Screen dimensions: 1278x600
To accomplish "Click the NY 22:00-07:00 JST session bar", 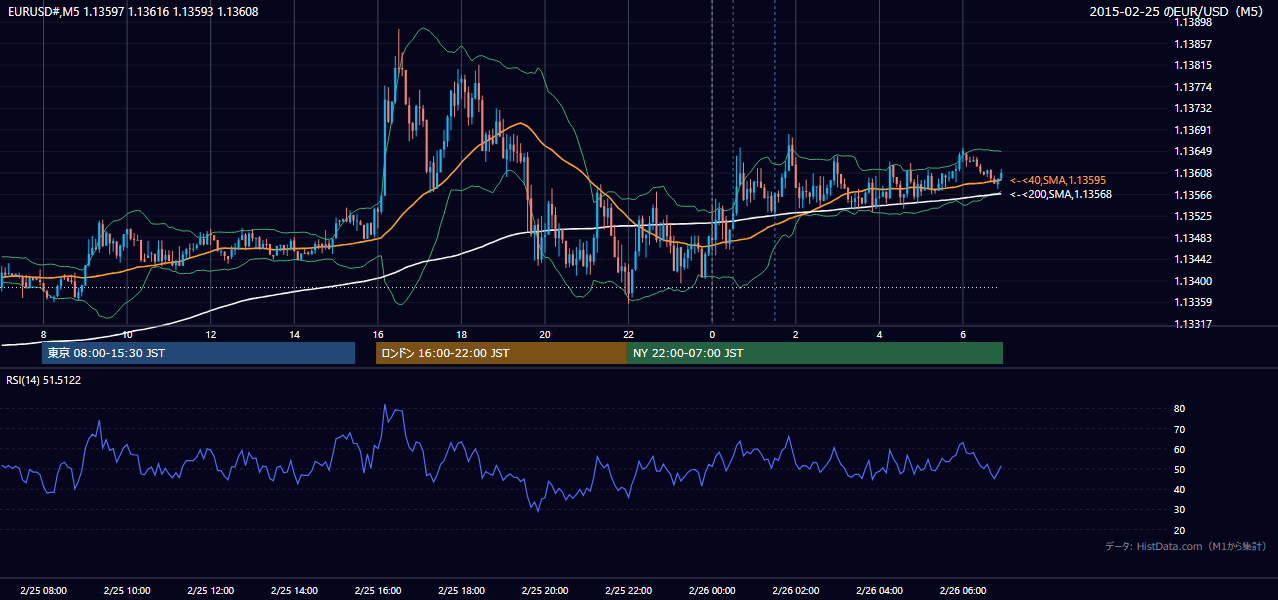I will (815, 353).
